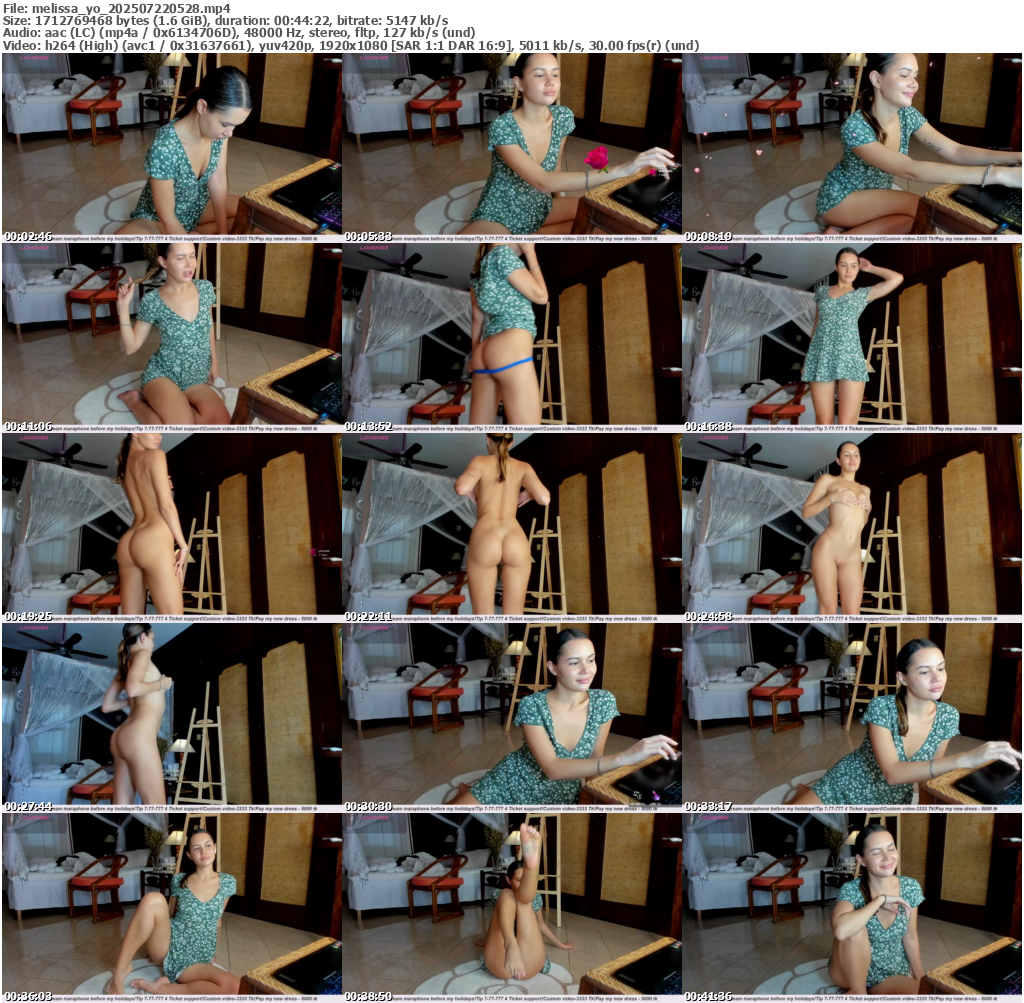Click the Video stream details line
This screenshot has width=1024, height=1003.
(x=350, y=45)
